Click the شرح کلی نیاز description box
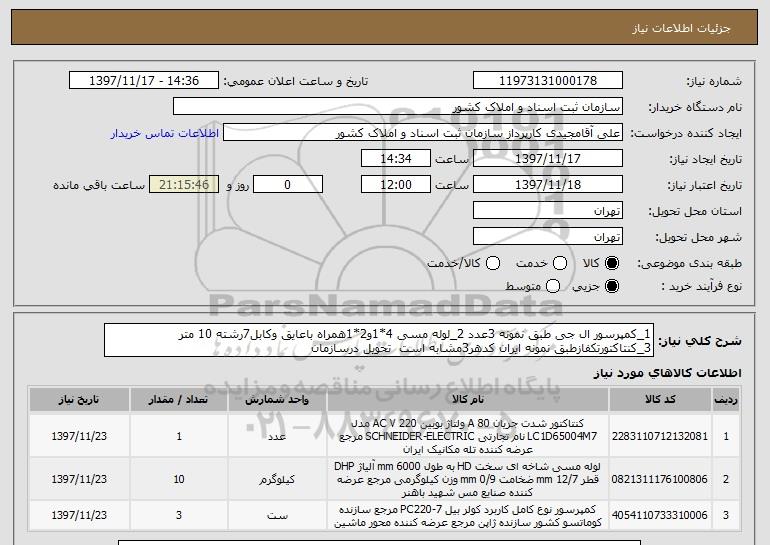 379,340
